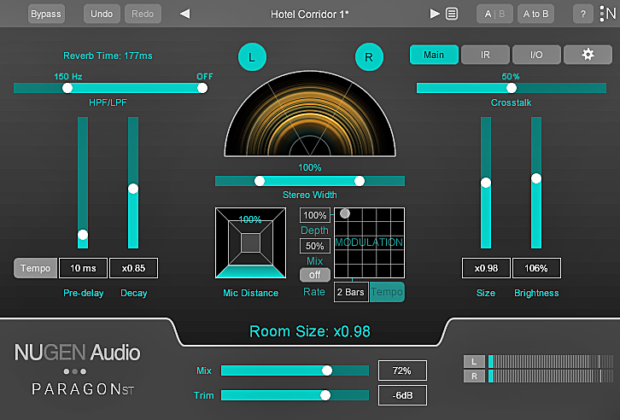Click the Size x0.98 value field

point(486,268)
